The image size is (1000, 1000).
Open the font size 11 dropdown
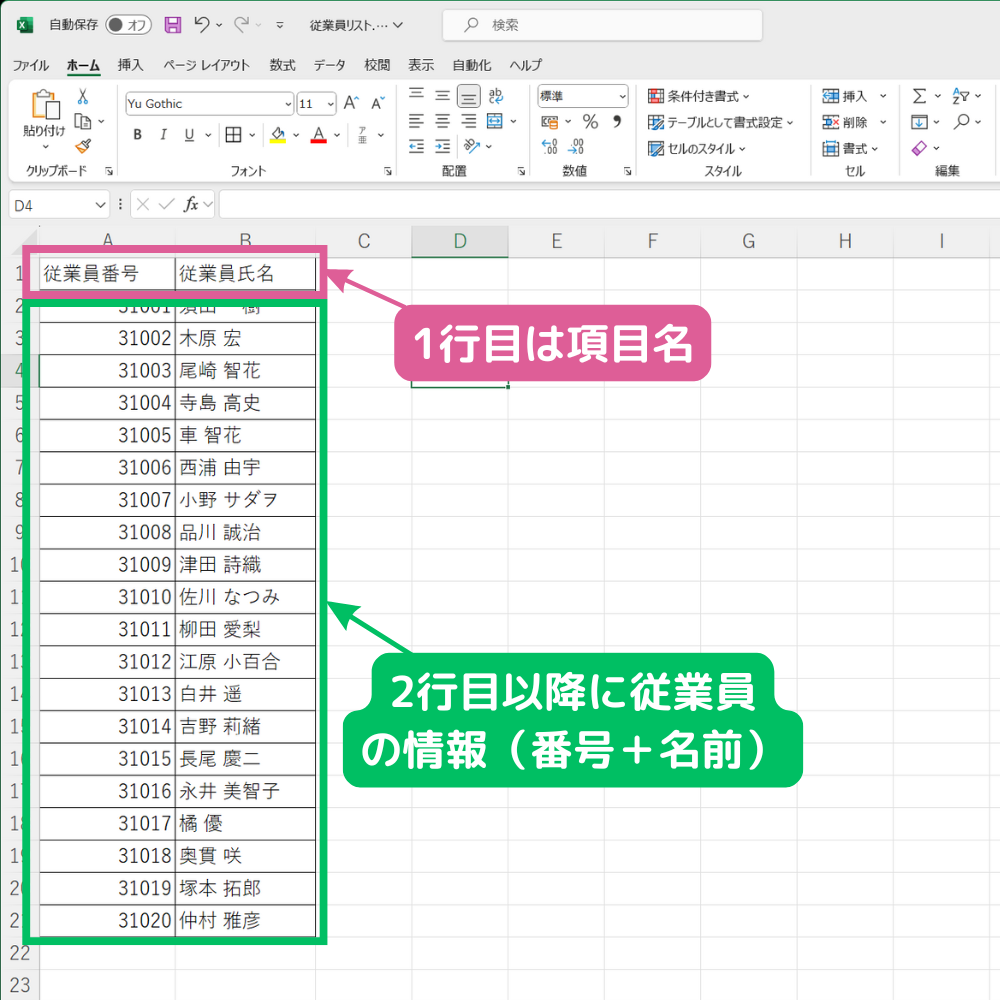click(330, 104)
